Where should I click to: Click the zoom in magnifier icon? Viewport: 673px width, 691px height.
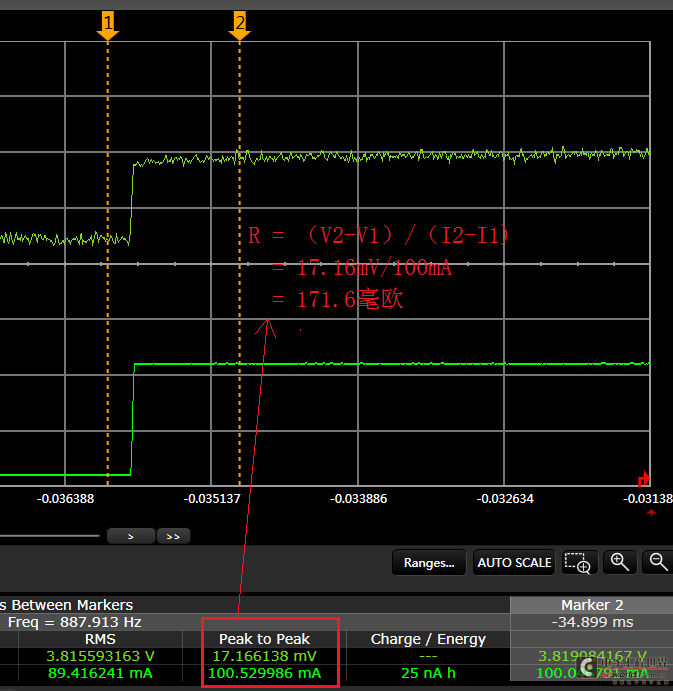pyautogui.click(x=620, y=562)
